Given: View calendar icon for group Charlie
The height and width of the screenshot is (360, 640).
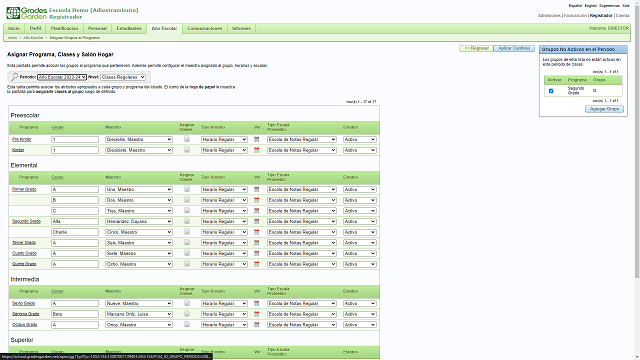Looking at the screenshot, I should (x=256, y=232).
